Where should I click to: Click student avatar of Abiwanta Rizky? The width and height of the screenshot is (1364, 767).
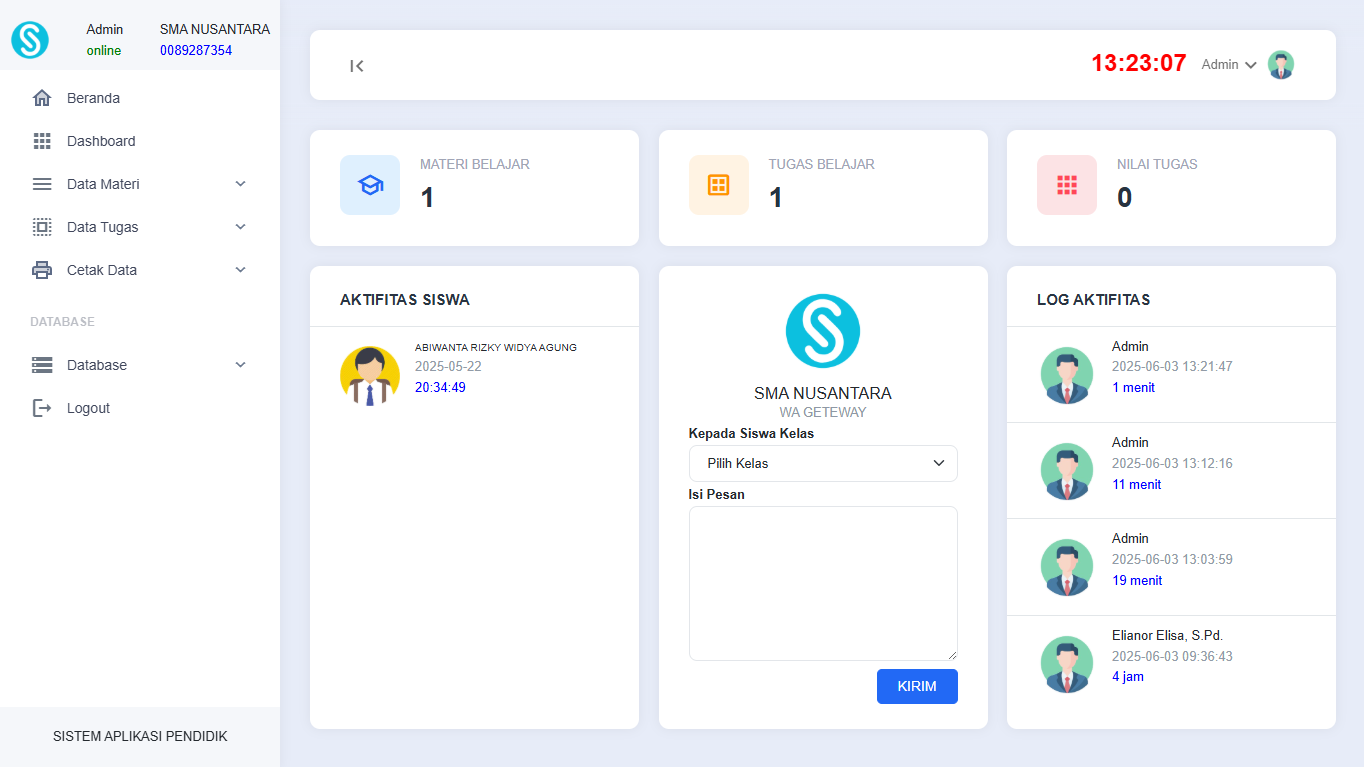[x=370, y=376]
